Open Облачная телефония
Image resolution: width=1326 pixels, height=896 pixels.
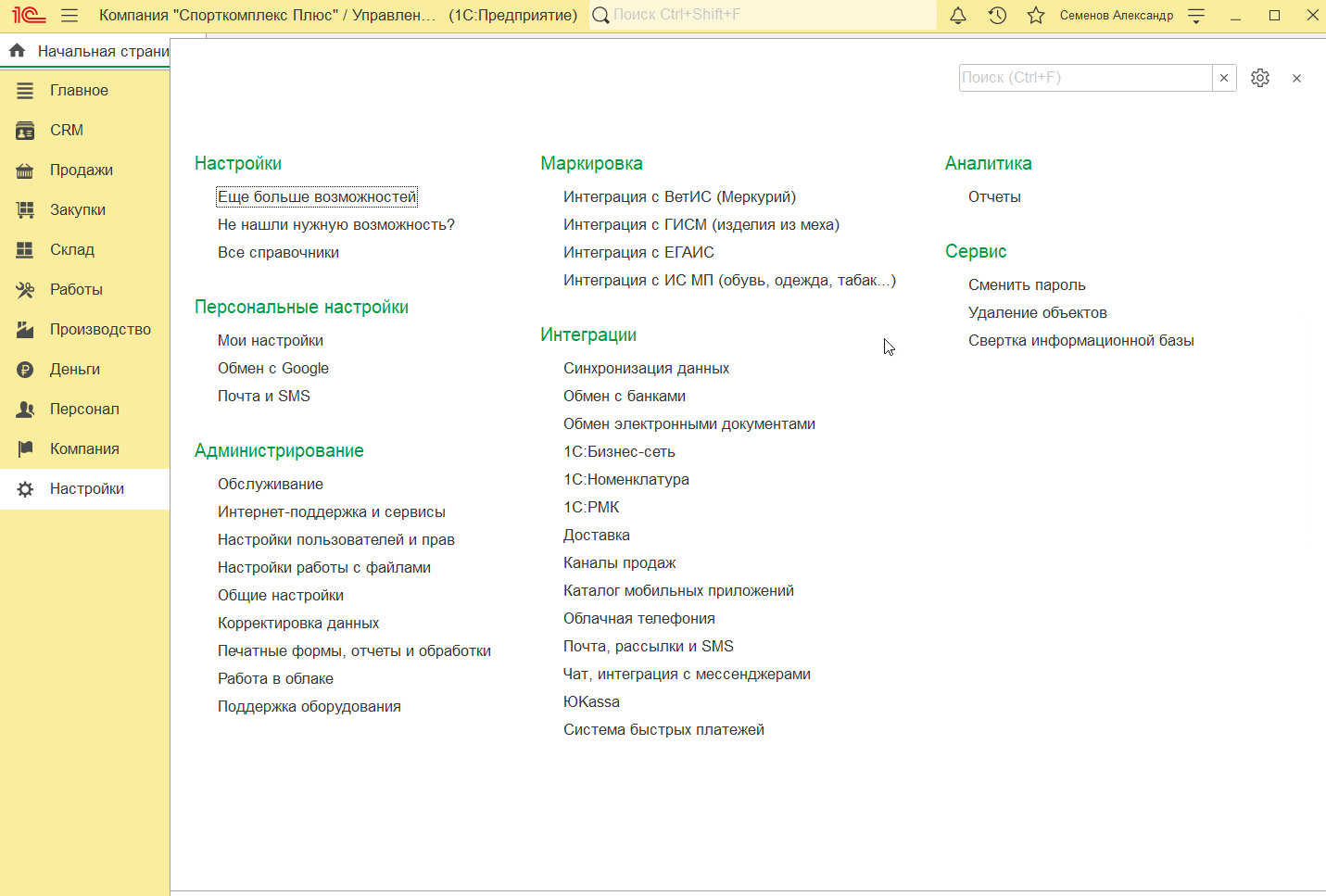639,618
